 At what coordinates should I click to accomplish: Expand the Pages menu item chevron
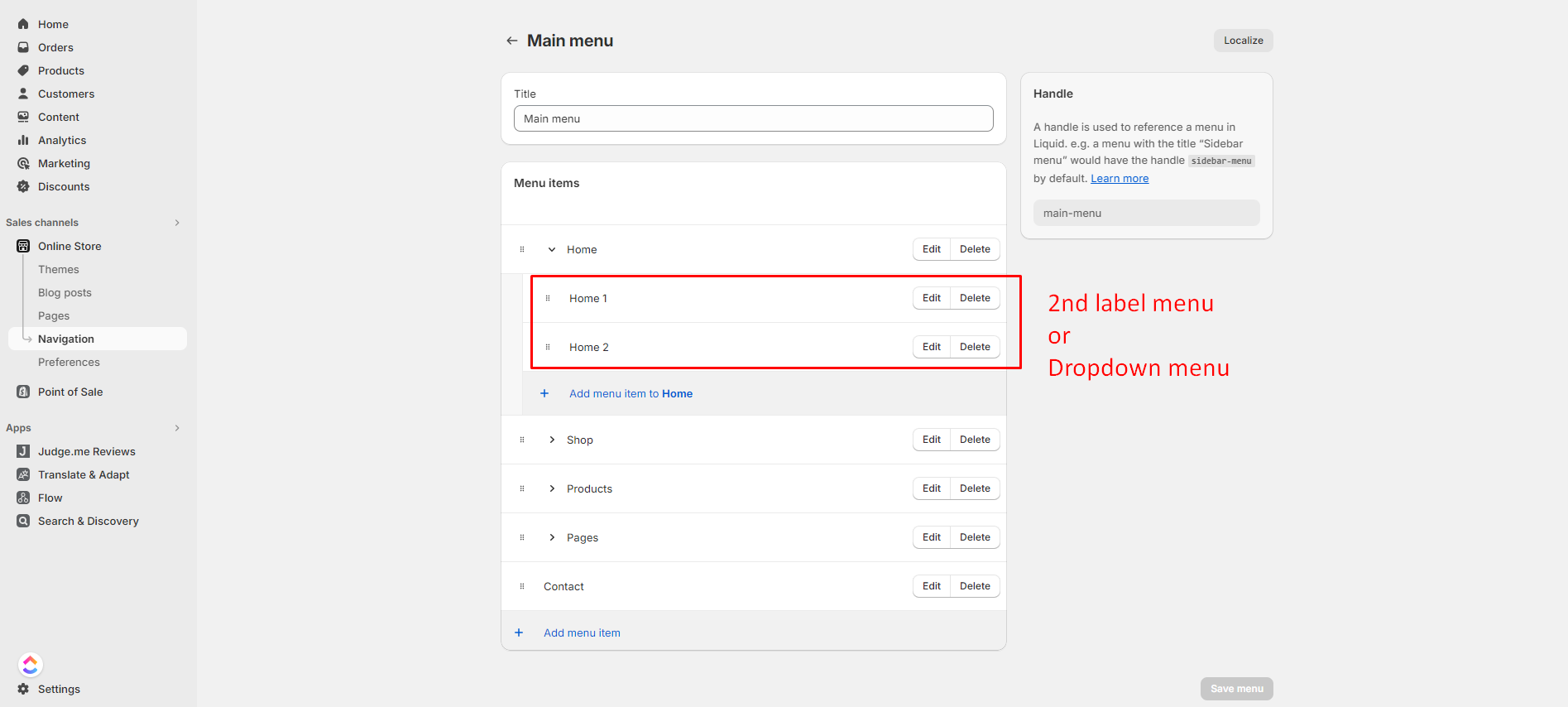552,537
